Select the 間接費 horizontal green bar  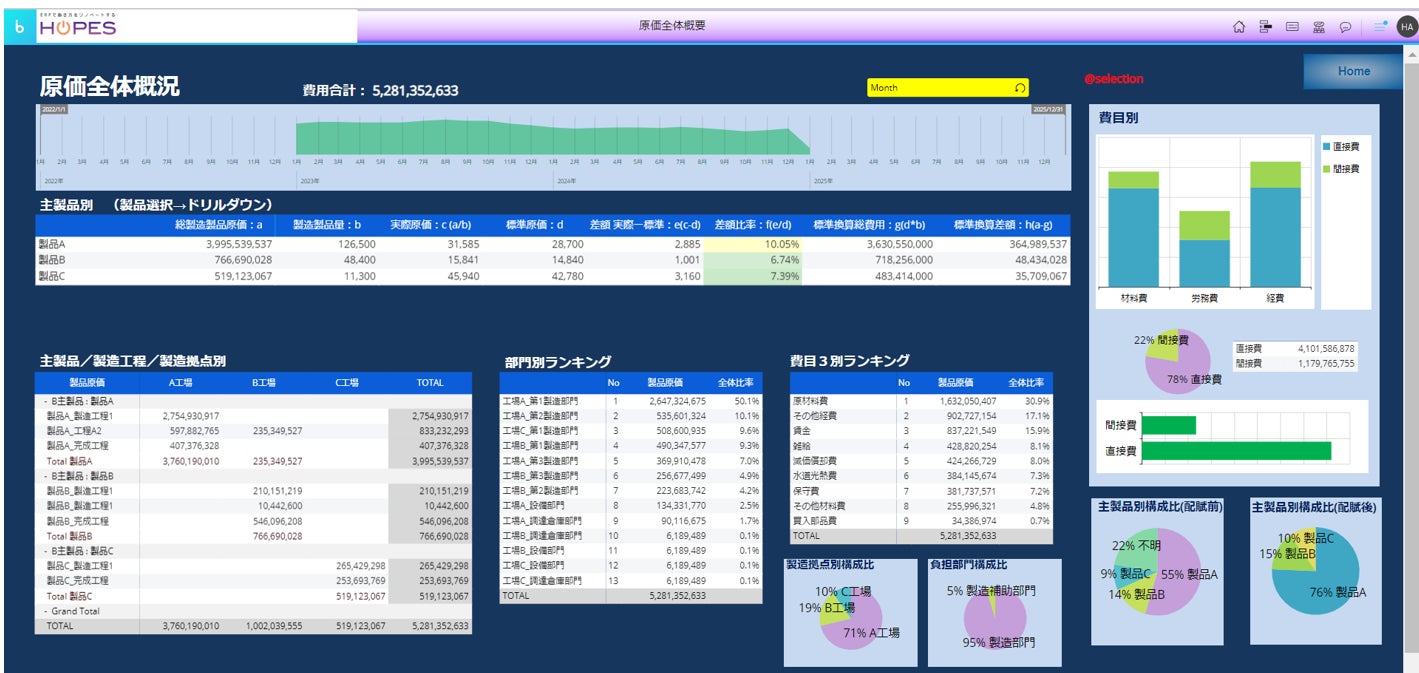[1169, 425]
